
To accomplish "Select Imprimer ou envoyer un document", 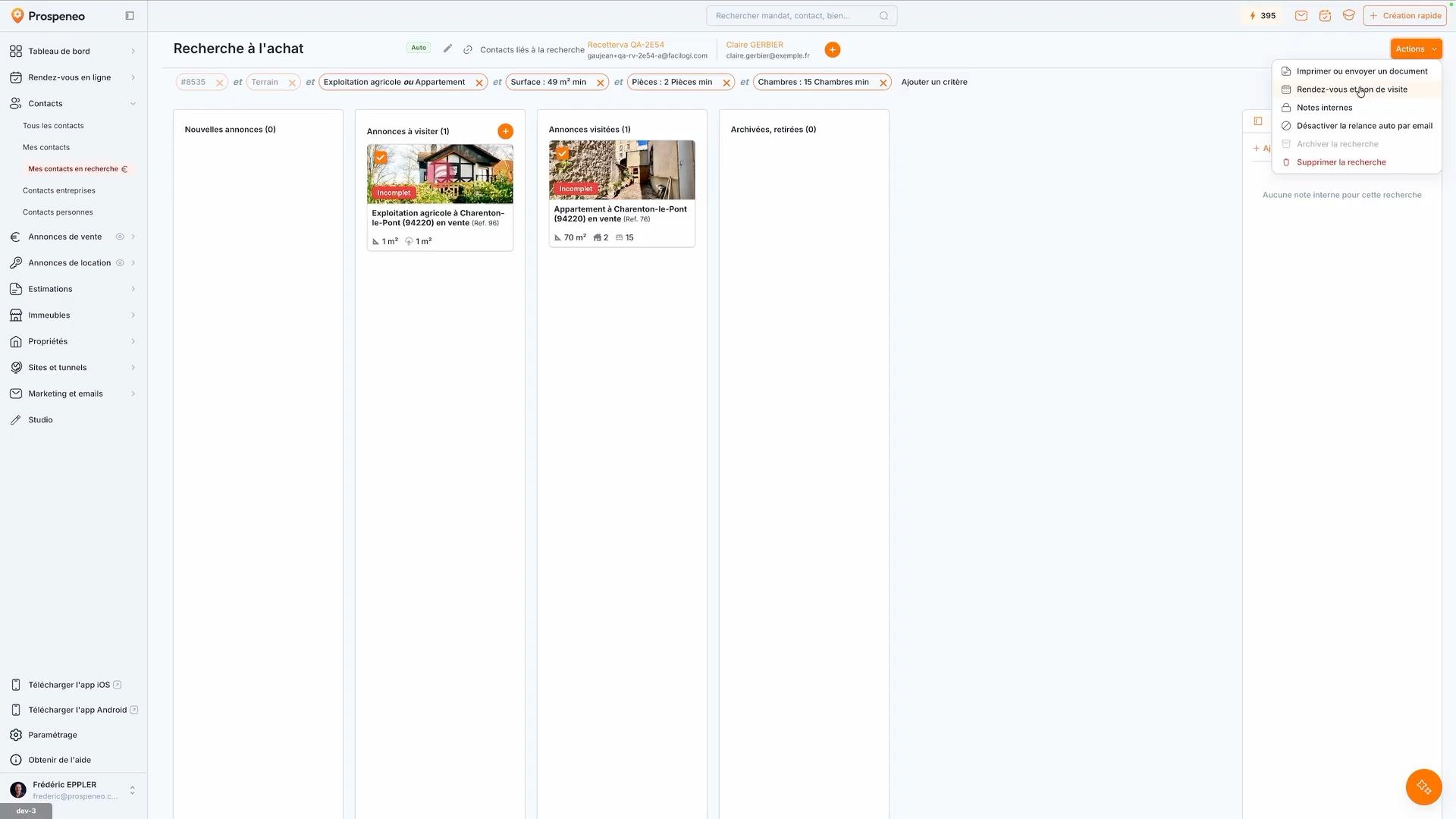I will coord(1357,71).
